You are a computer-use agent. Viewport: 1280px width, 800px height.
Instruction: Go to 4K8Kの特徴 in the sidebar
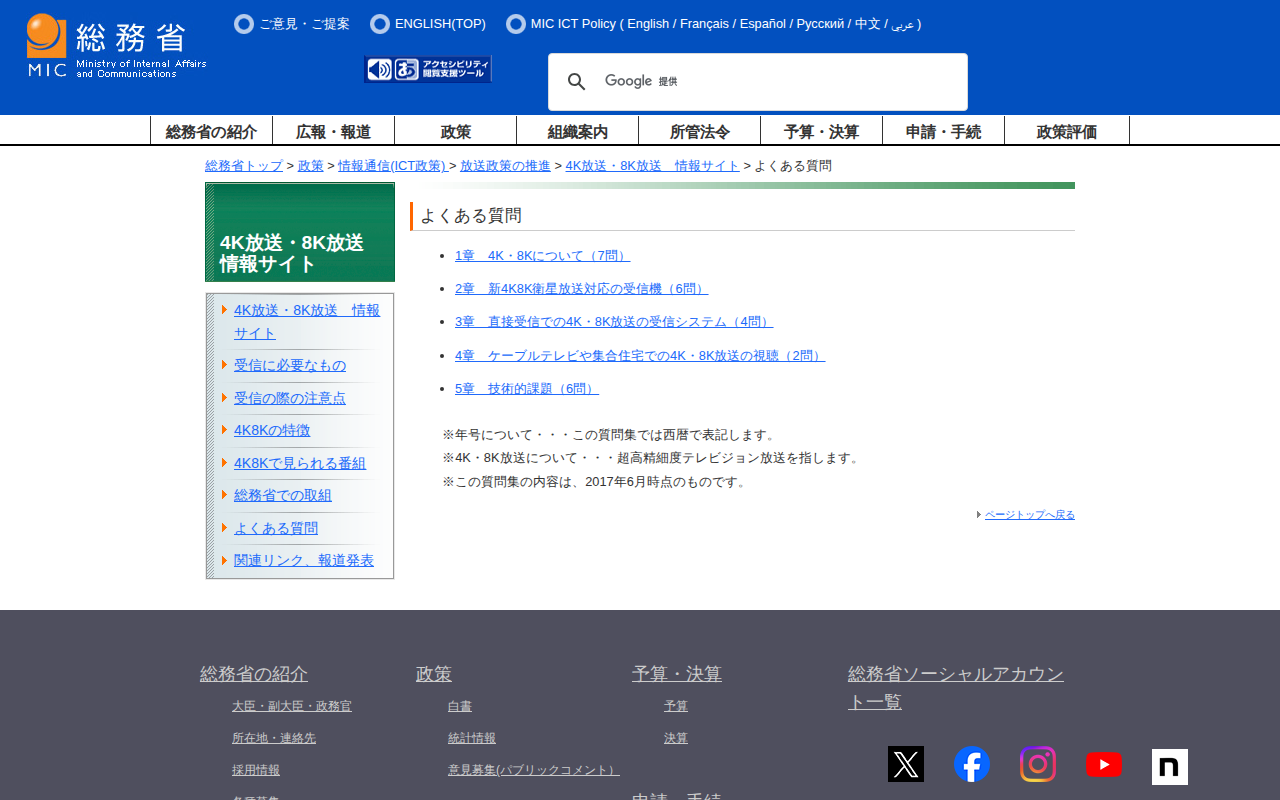point(272,430)
